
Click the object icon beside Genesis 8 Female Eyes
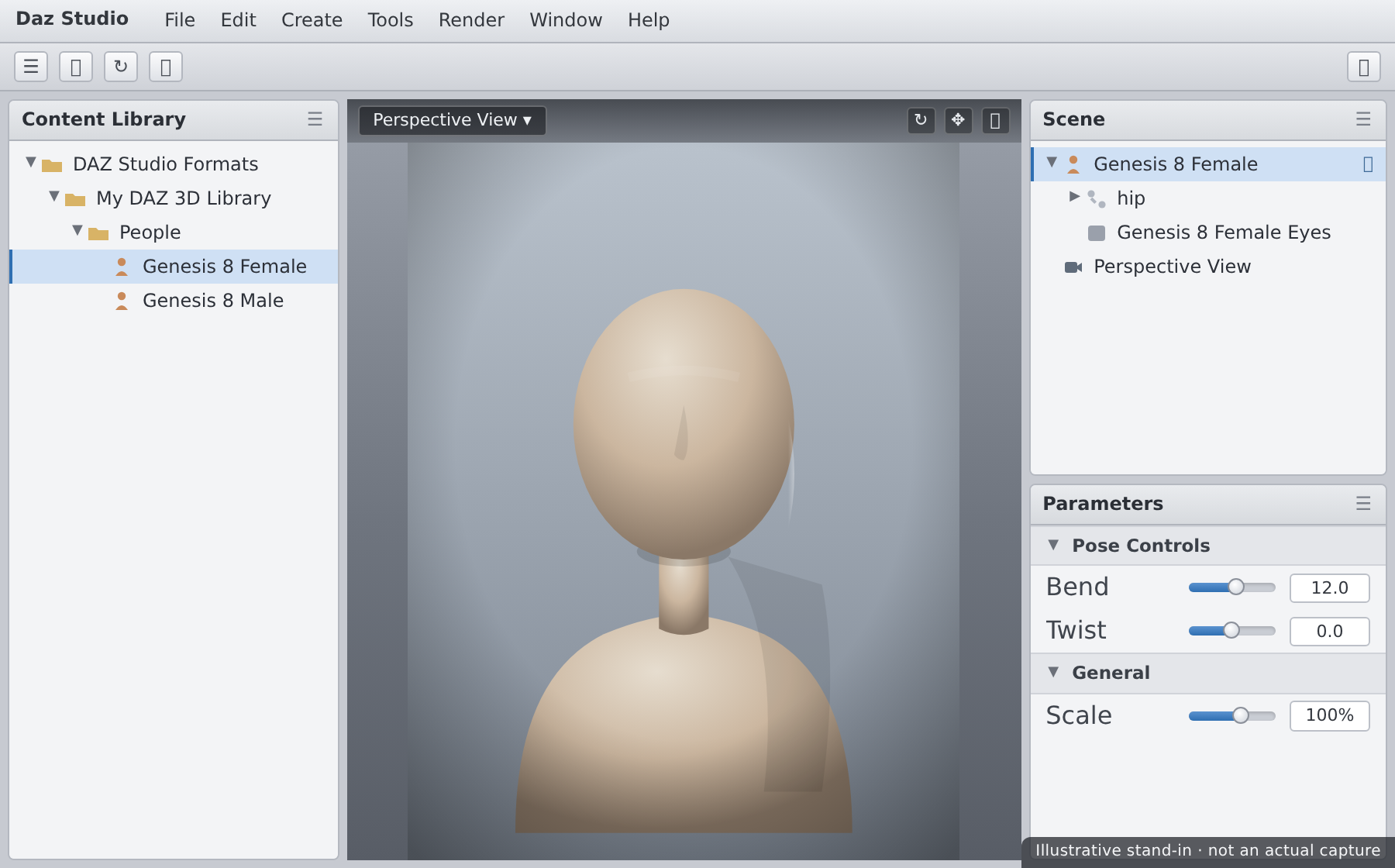coord(1097,232)
